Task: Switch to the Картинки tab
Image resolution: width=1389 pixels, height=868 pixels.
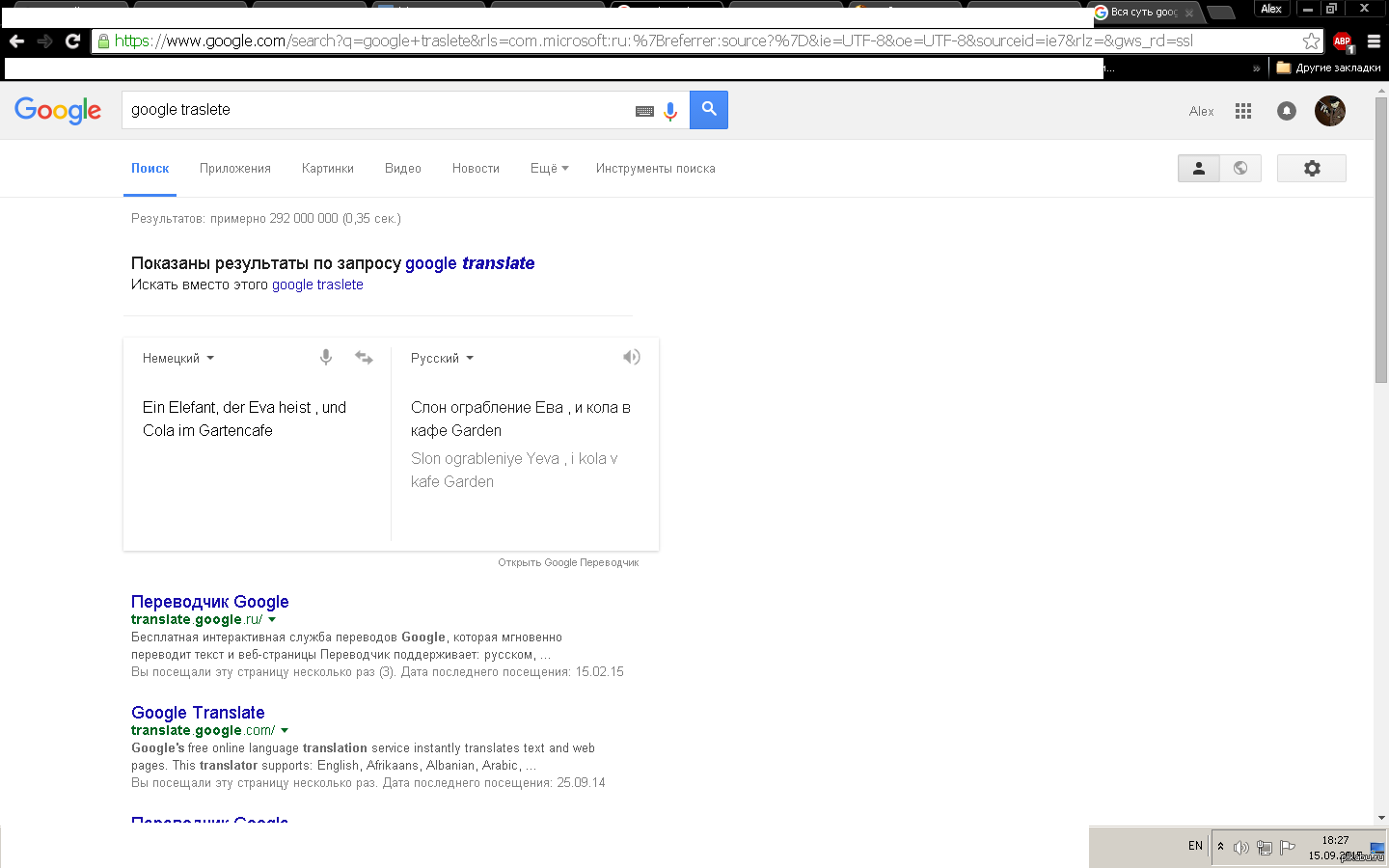Action: click(x=328, y=168)
